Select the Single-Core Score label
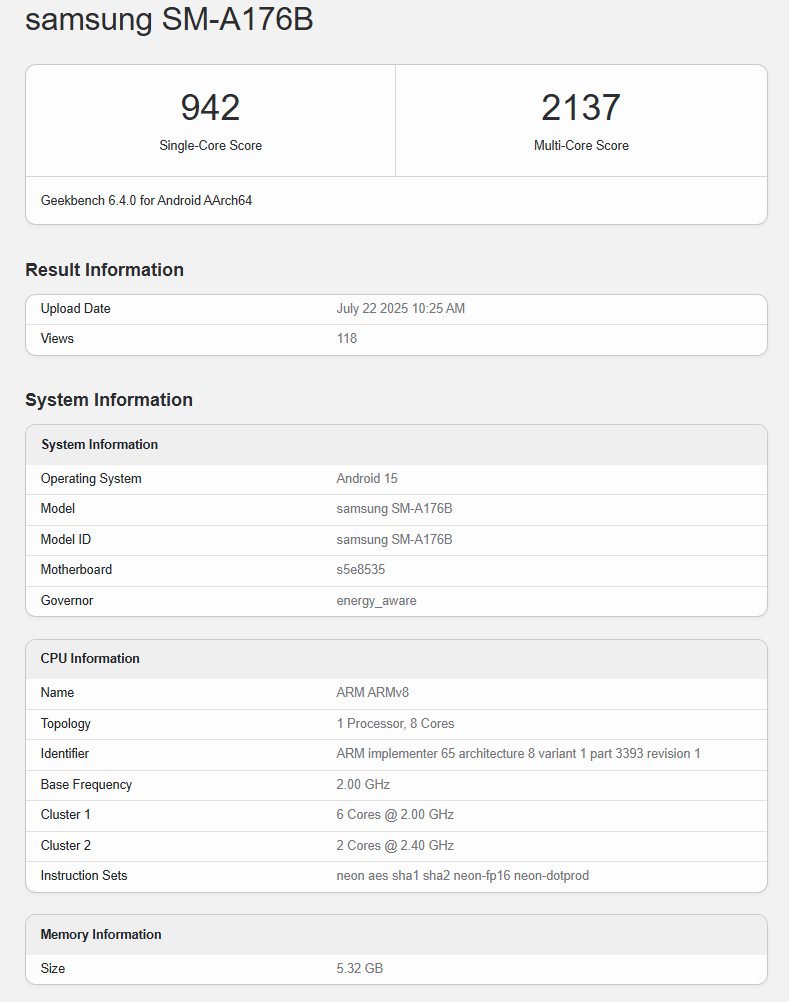This screenshot has width=789, height=1002. pyautogui.click(x=210, y=146)
